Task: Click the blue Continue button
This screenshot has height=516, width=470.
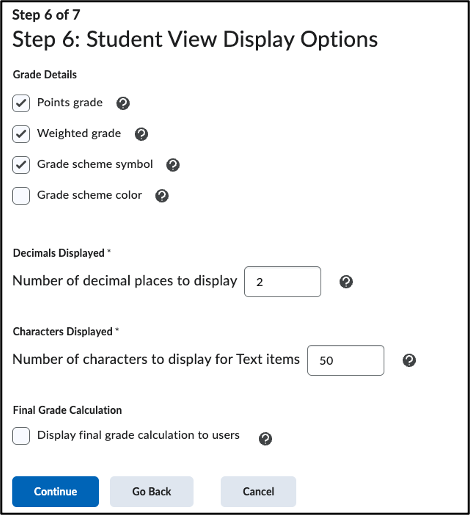Action: coord(56,491)
